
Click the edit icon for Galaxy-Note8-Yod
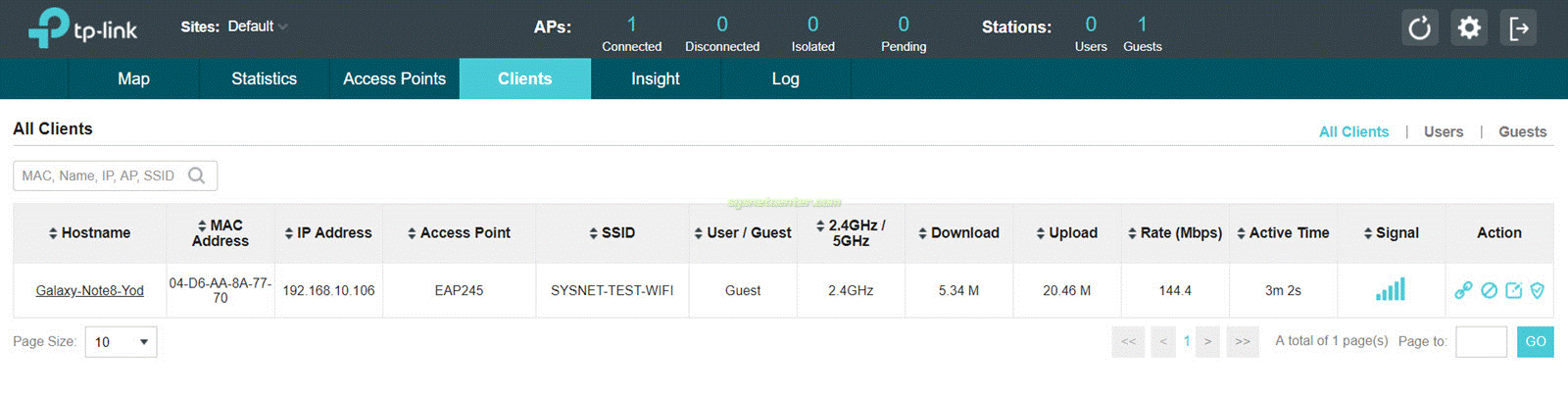point(1513,290)
